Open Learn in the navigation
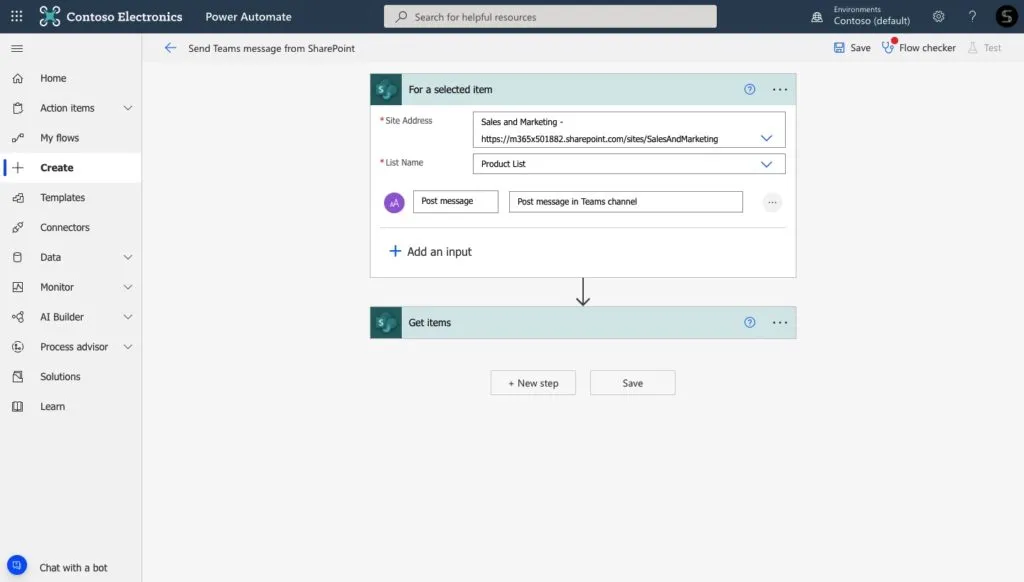1024x582 pixels. coord(52,406)
